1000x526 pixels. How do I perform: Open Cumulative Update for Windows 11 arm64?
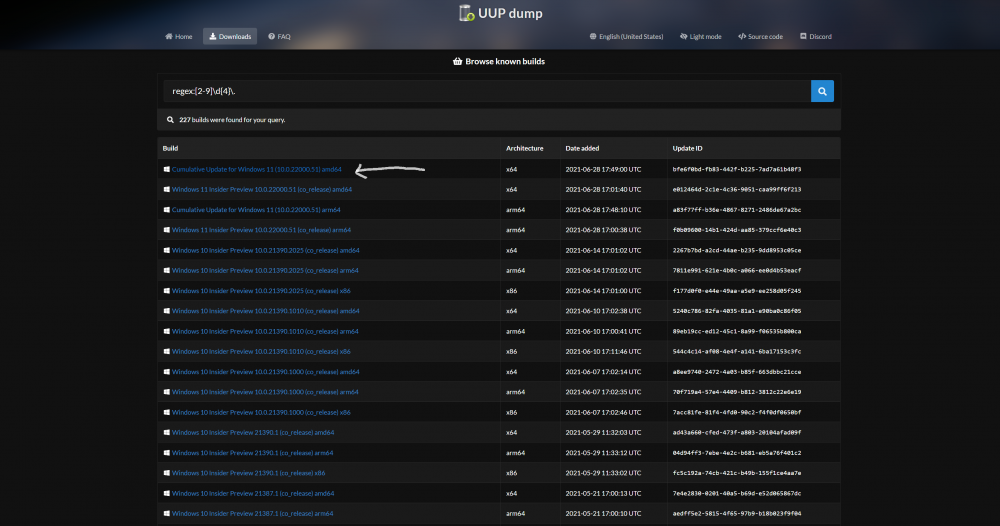(x=256, y=210)
